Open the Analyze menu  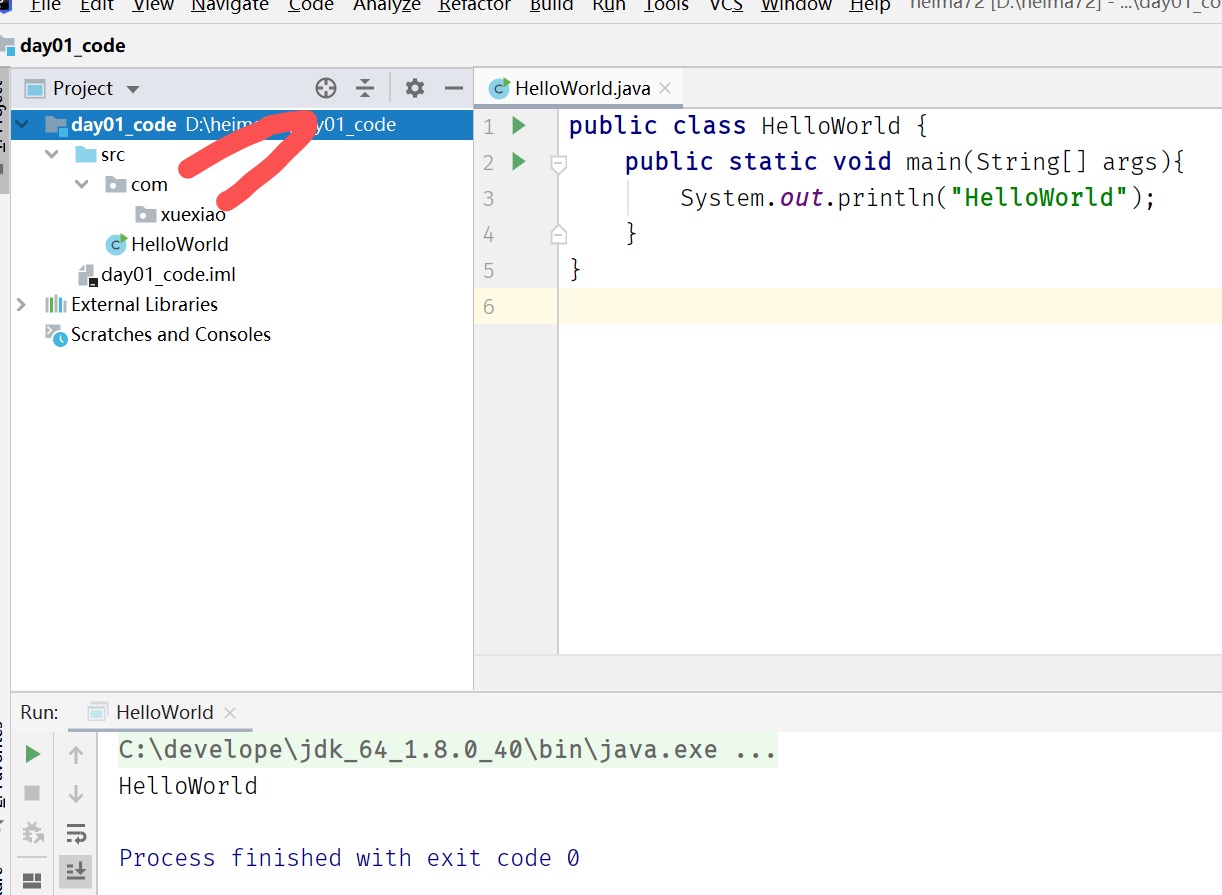pos(387,6)
